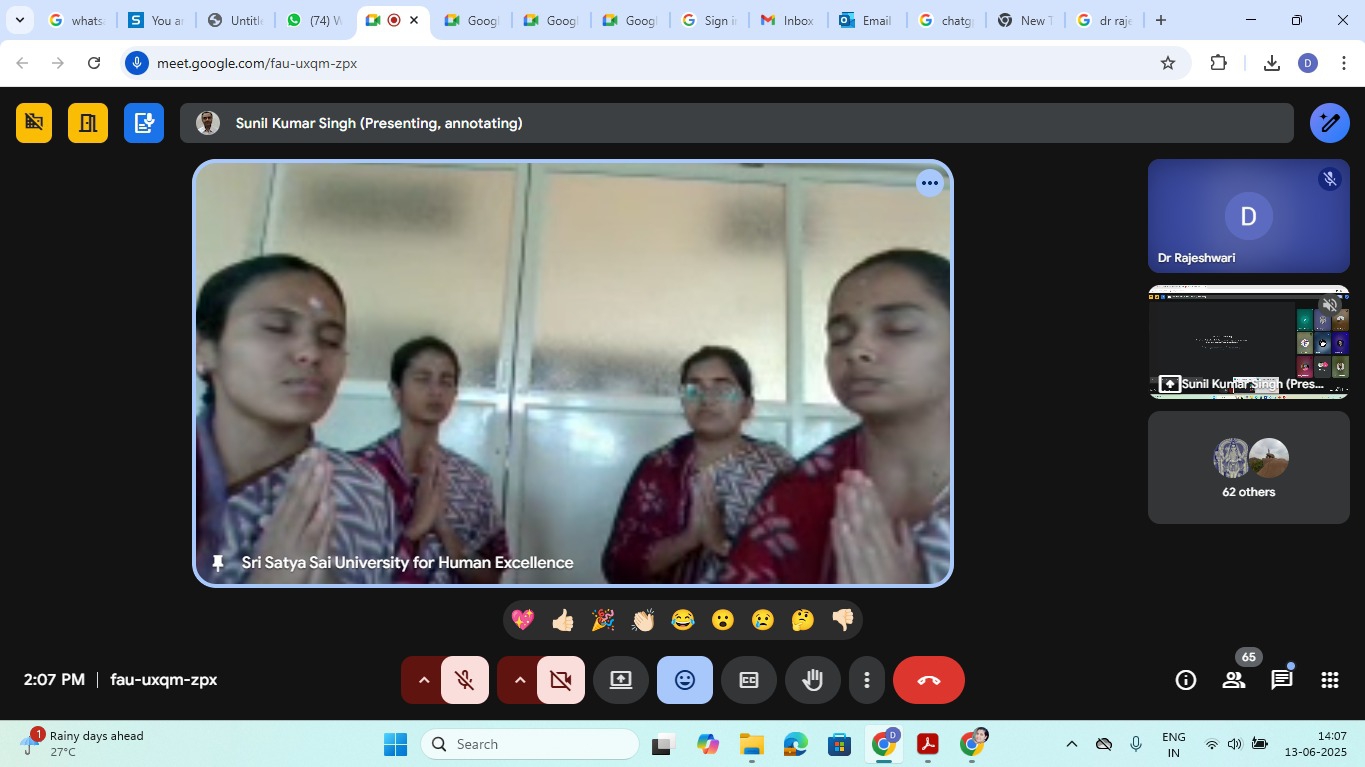Viewport: 1365px width, 767px height.
Task: Switch to the Email browser tab
Action: pos(866,20)
